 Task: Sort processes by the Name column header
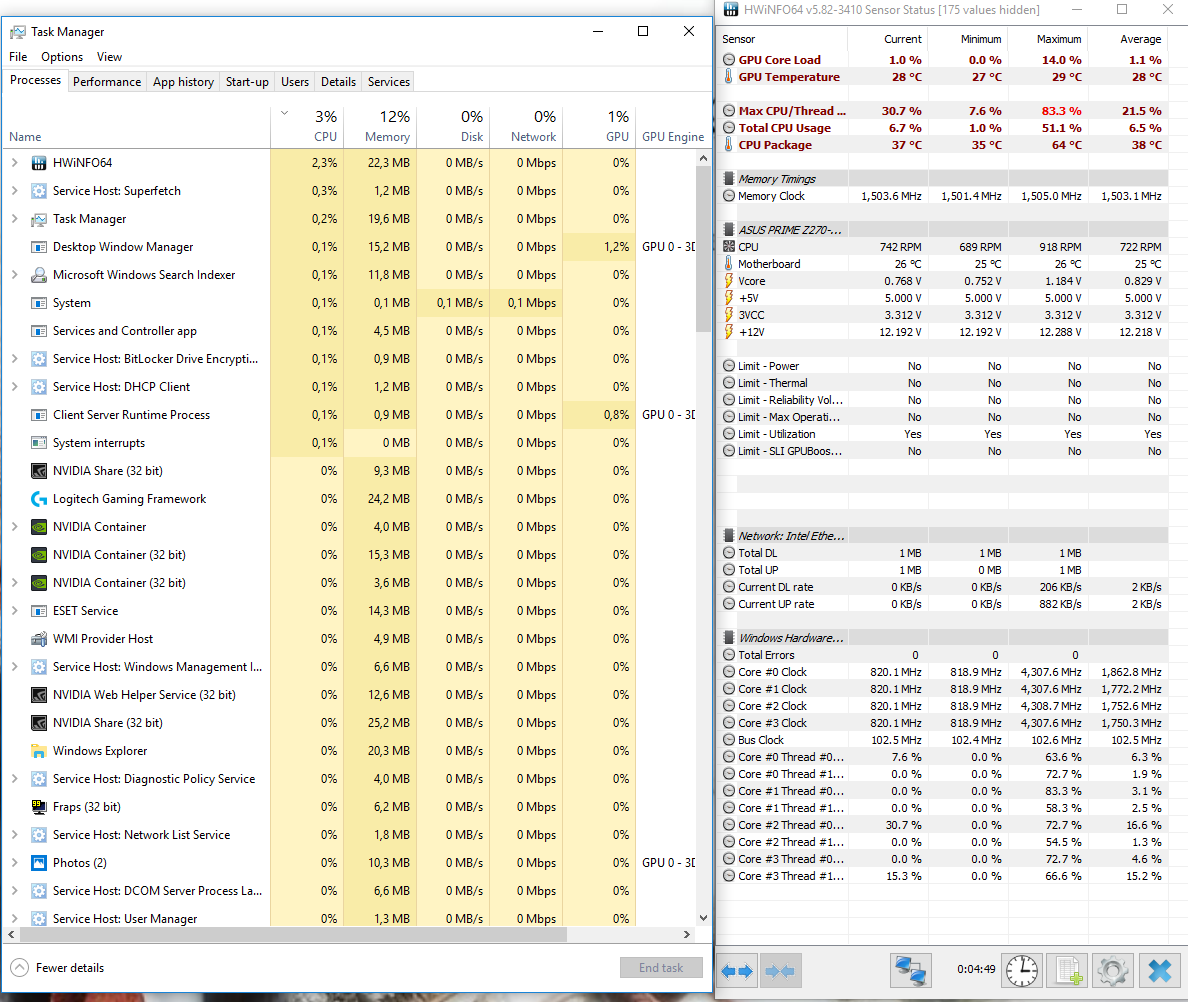tap(136, 126)
